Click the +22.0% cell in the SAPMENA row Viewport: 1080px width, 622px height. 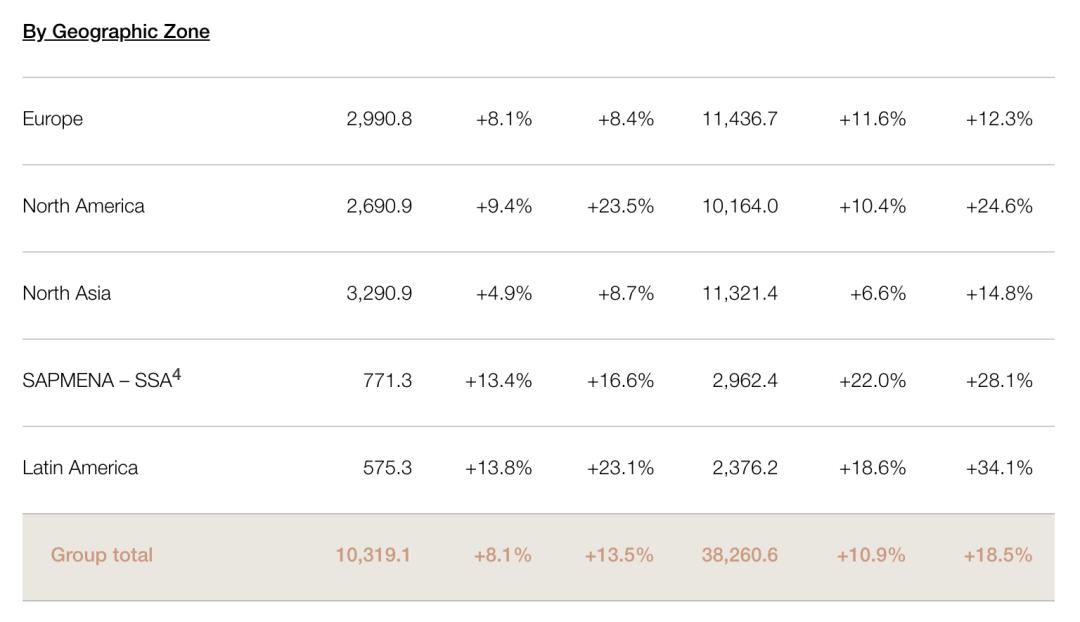[872, 381]
